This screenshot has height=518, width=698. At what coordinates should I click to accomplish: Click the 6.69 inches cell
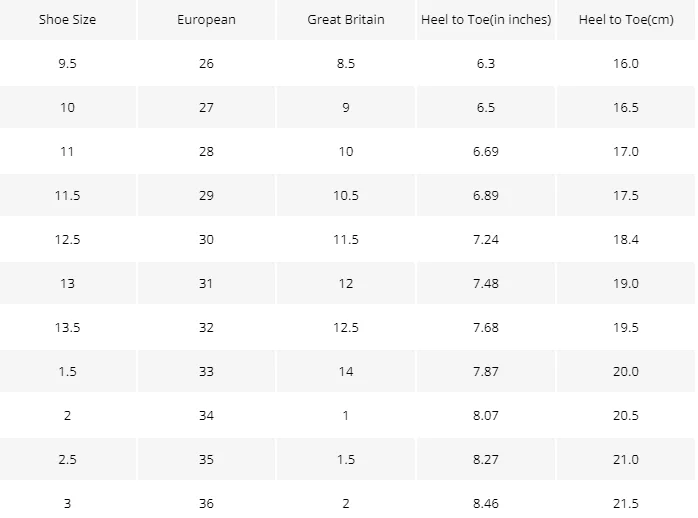(486, 152)
